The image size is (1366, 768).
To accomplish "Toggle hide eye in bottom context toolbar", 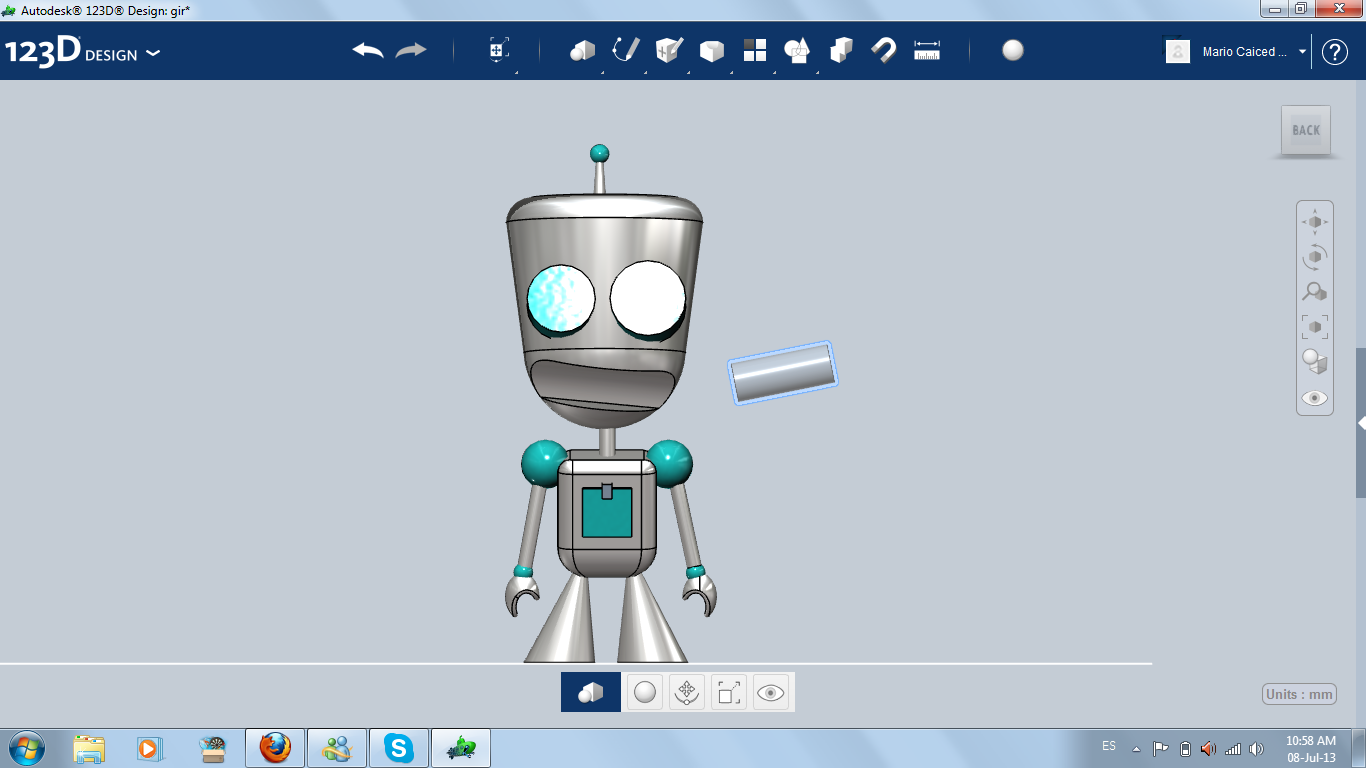I will [x=771, y=692].
